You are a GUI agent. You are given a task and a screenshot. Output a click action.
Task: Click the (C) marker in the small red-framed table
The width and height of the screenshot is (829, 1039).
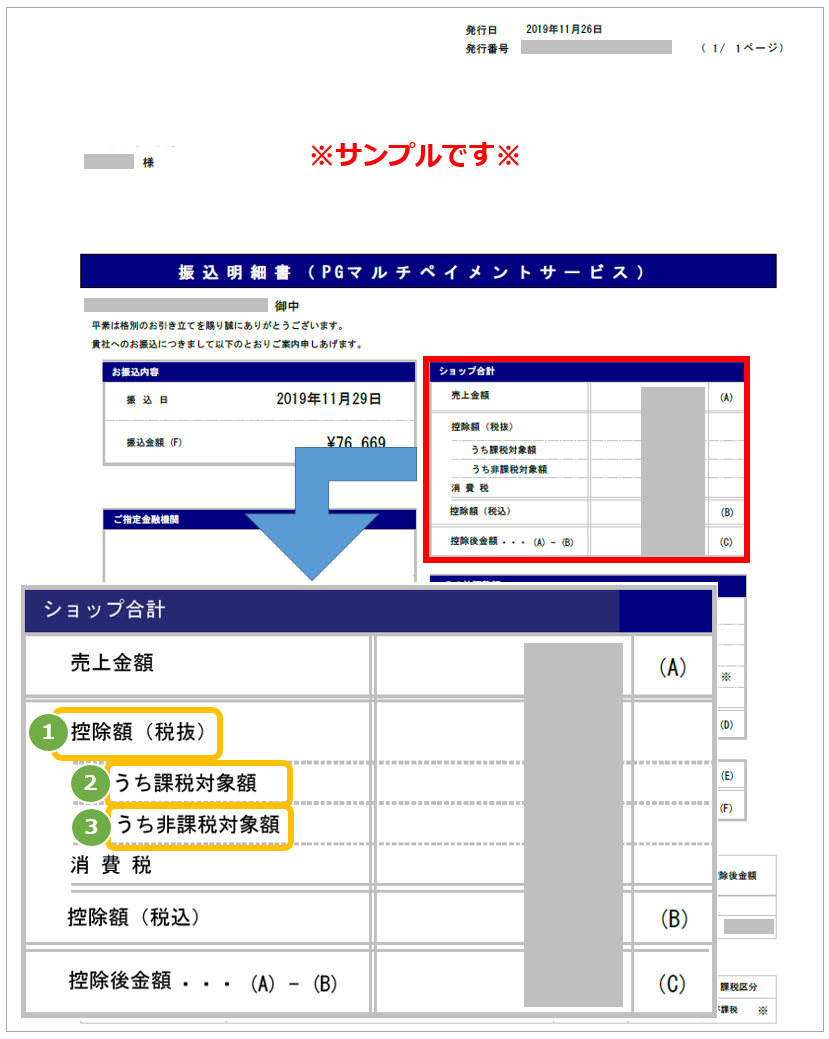(x=726, y=542)
